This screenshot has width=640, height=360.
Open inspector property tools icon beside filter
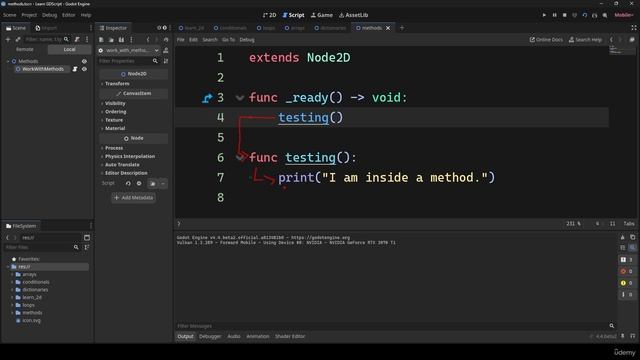point(166,61)
